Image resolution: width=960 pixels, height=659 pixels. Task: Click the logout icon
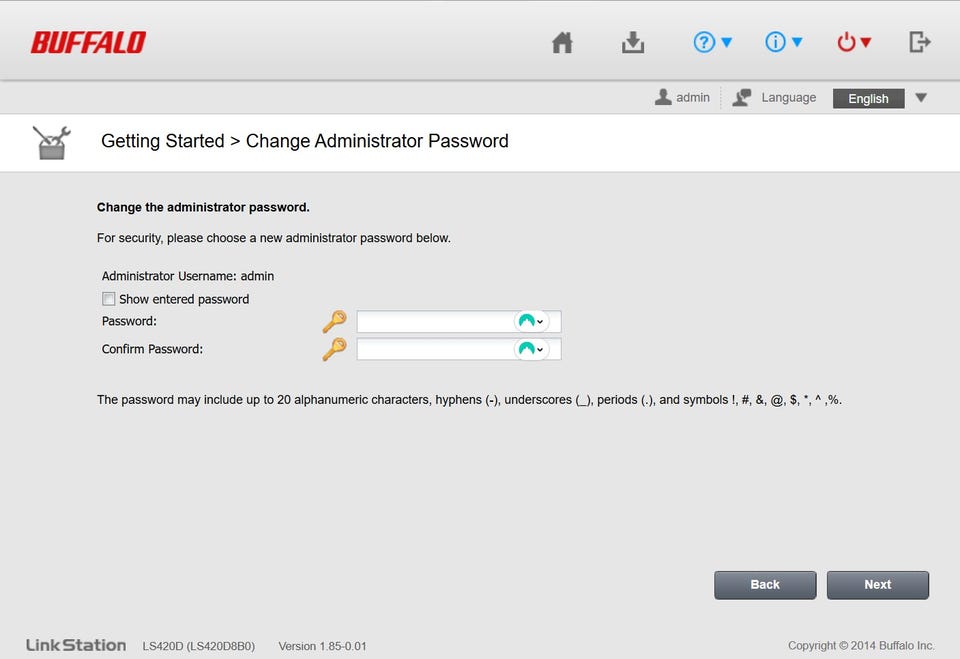tap(920, 42)
